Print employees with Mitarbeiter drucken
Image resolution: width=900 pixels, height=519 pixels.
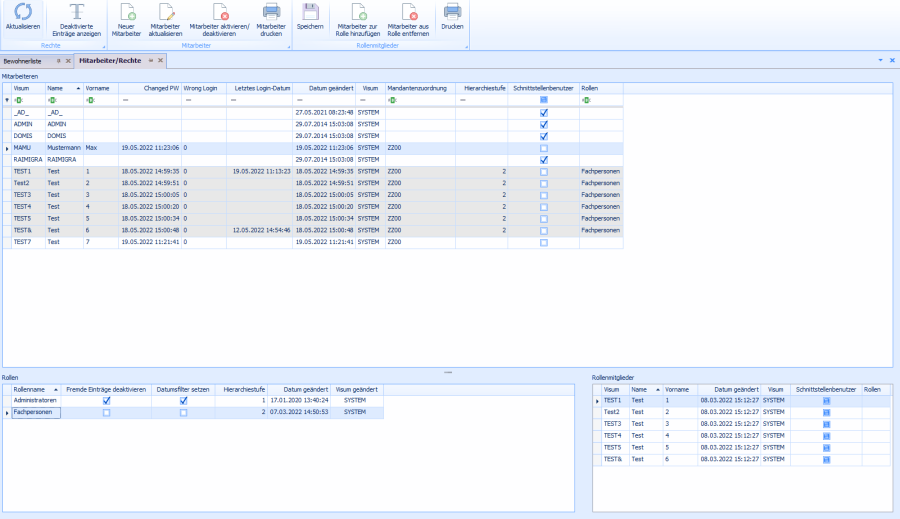coord(271,12)
